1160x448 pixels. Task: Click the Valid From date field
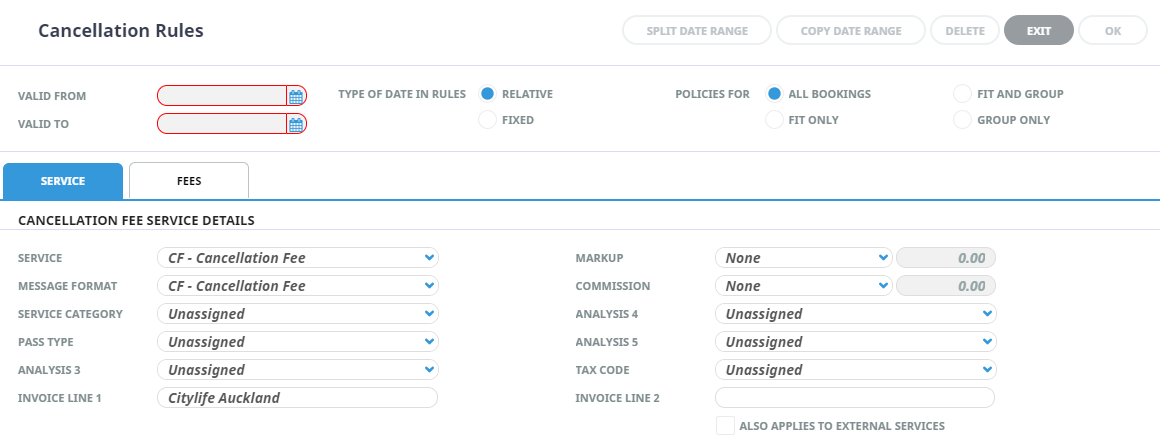click(222, 96)
